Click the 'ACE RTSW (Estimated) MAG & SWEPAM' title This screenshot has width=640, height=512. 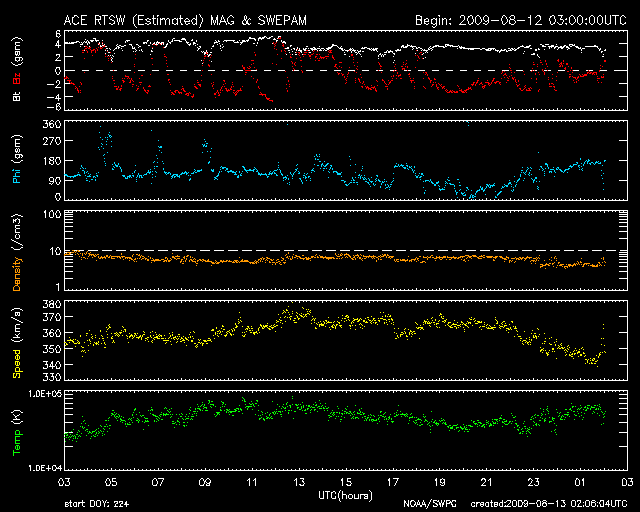point(185,20)
